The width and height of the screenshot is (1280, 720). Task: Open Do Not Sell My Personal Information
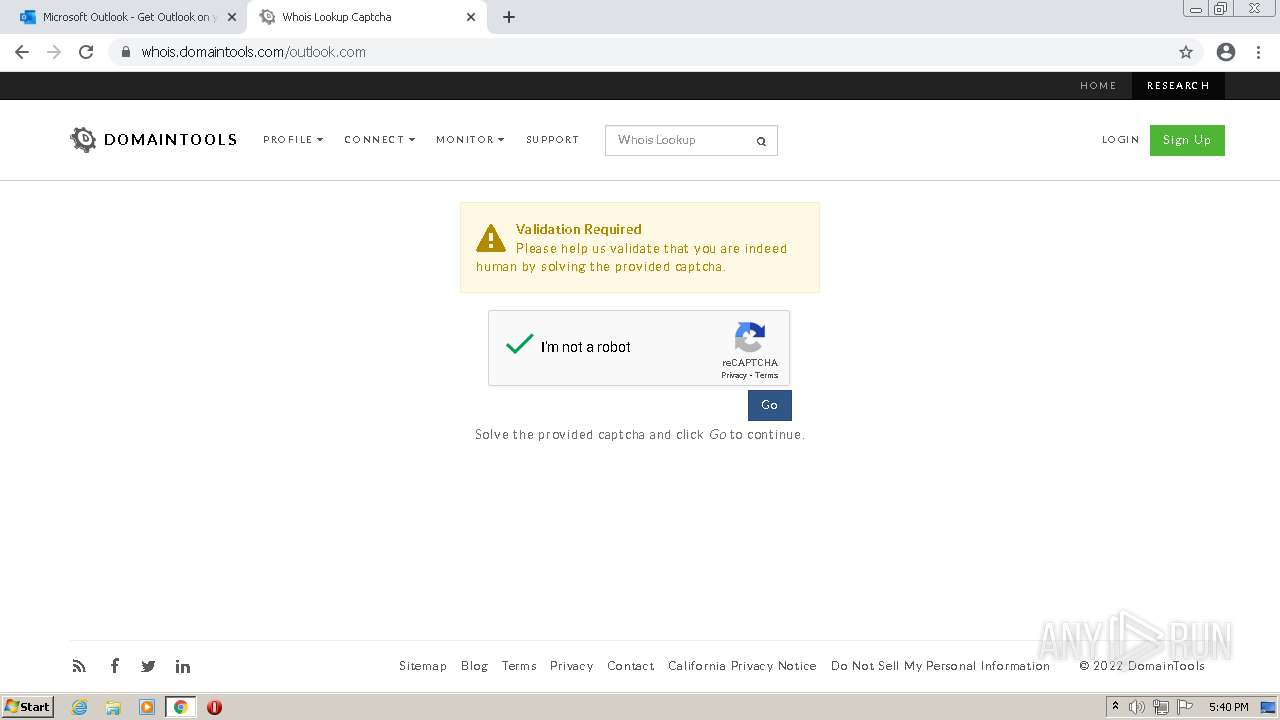tap(940, 666)
